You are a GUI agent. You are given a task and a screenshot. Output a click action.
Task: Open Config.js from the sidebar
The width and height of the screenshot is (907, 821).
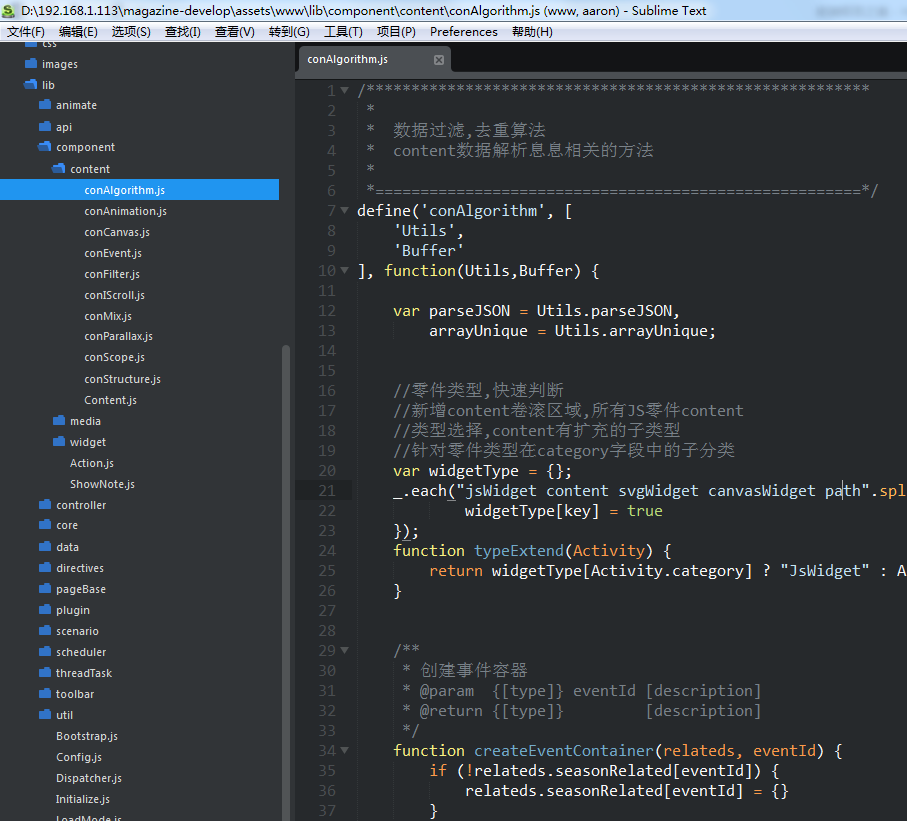click(x=79, y=757)
